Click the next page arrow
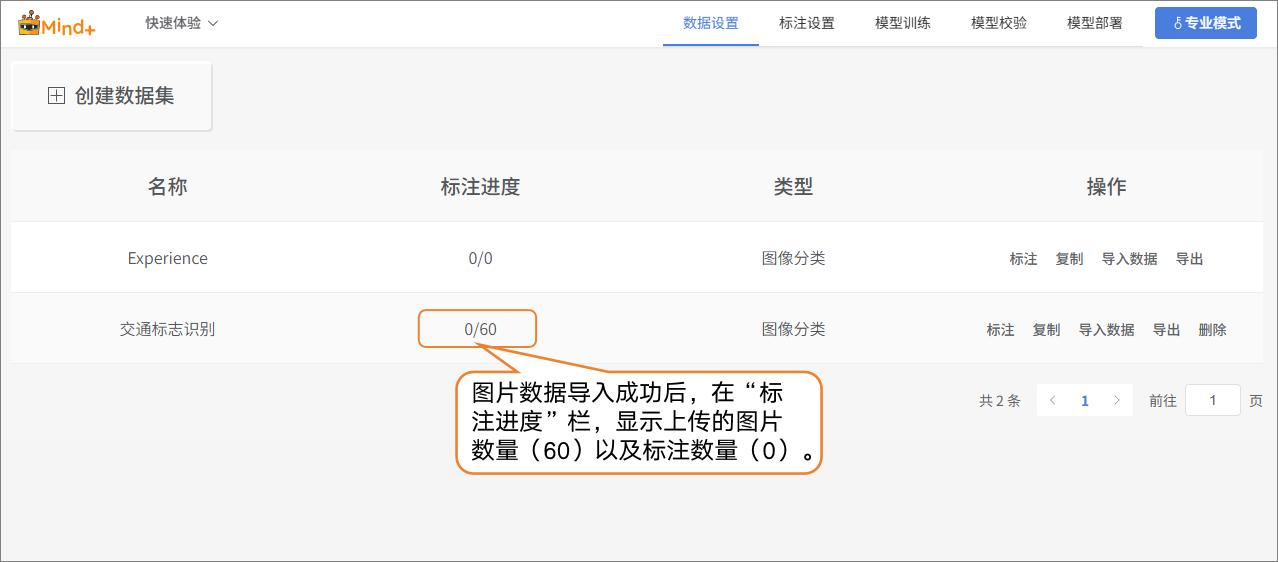1278x562 pixels. pyautogui.click(x=1117, y=401)
